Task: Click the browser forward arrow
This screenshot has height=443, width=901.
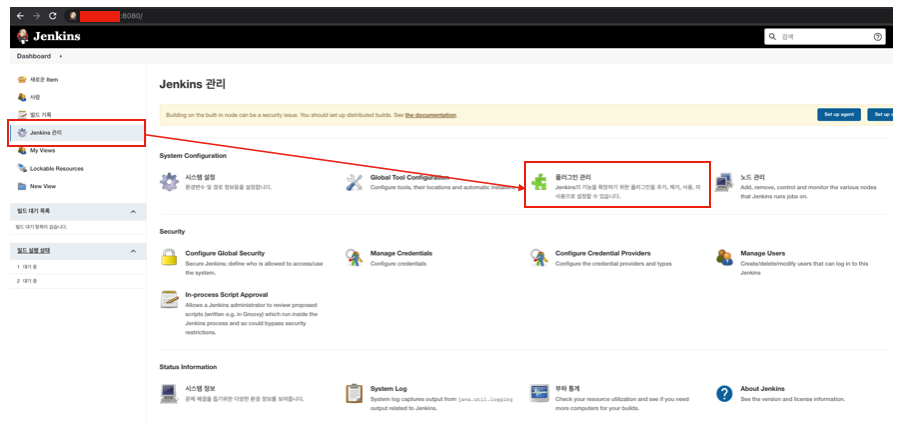Action: click(x=36, y=16)
